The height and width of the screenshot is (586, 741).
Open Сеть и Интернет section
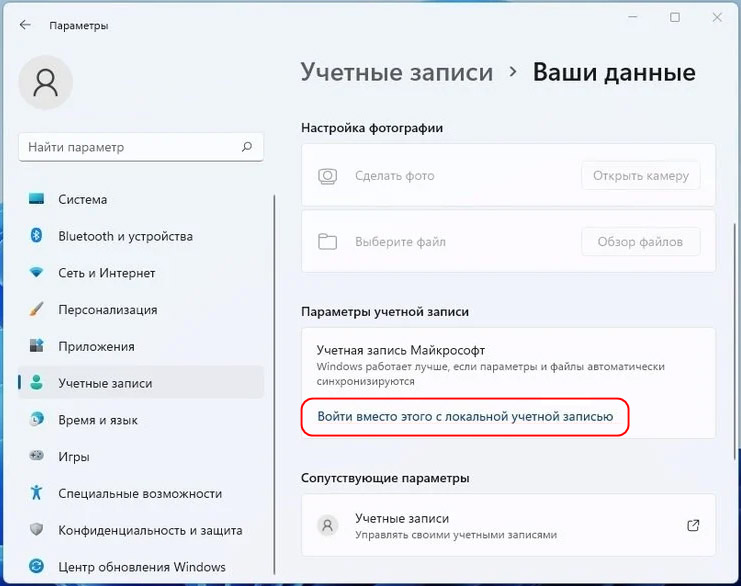(x=141, y=273)
